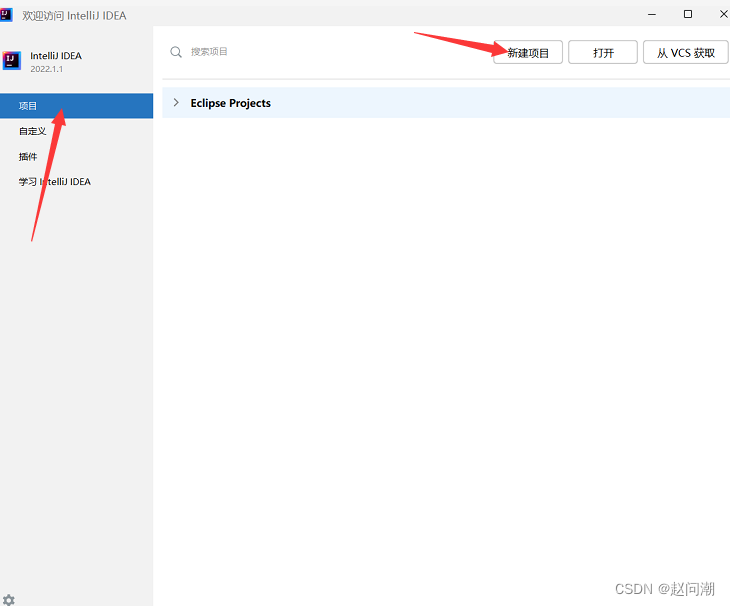
Task: Switch to the 项目 tab
Action: [x=28, y=105]
